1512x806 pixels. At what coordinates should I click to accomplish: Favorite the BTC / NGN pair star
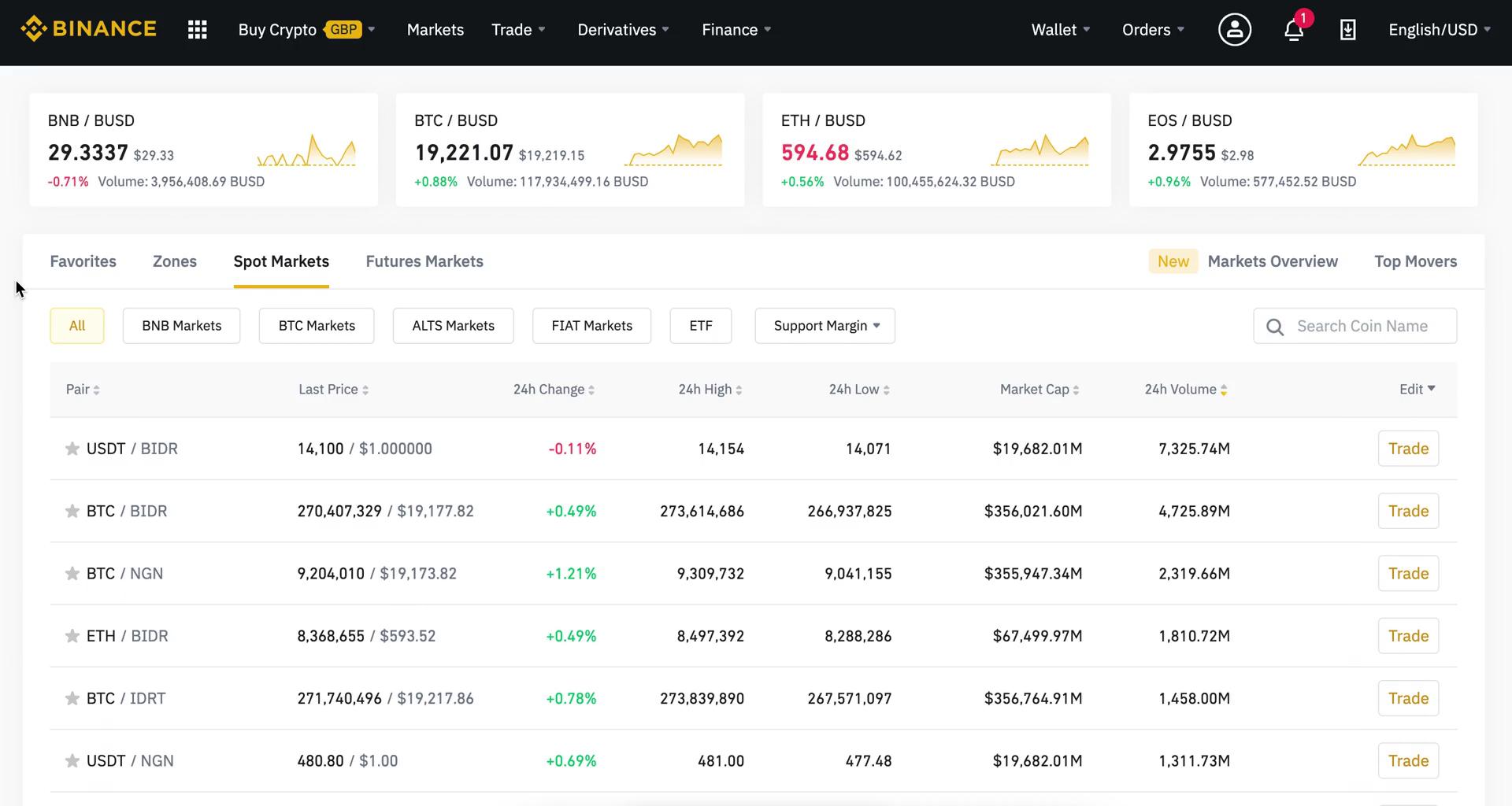coord(72,573)
